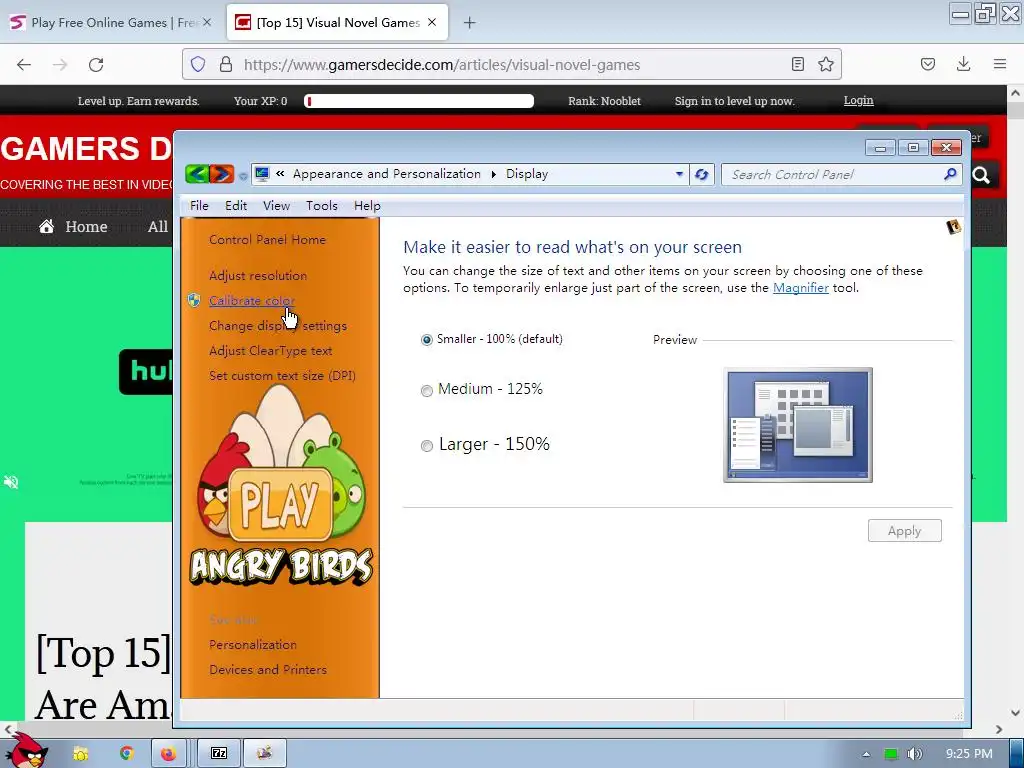Open Personalization under See also
This screenshot has height=768, width=1024.
coord(253,645)
